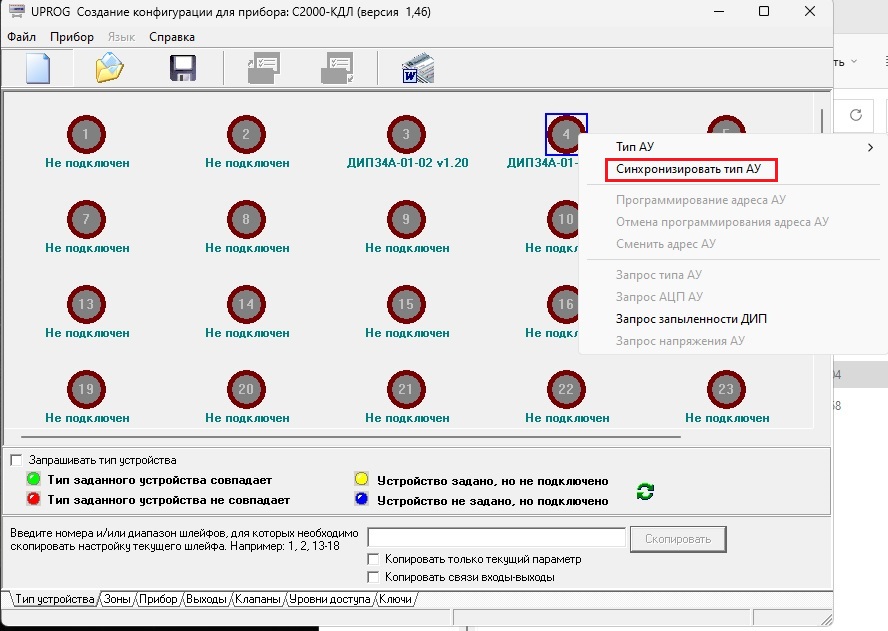888x631 pixels.
Task: Select device address 19 icon
Action: coord(86,389)
